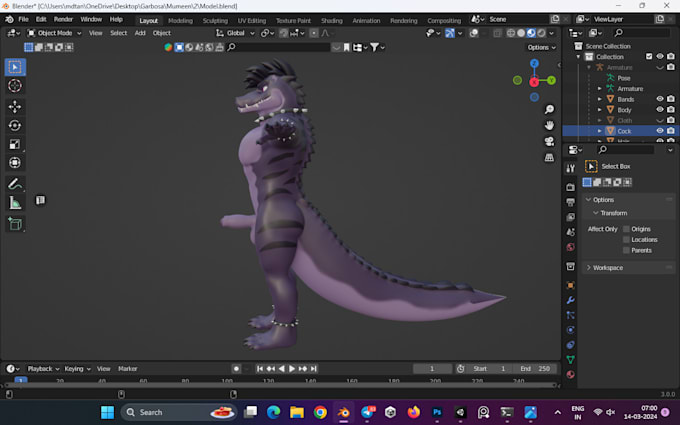680x425 pixels.
Task: Open the Keying dropdown in timeline
Action: [77, 369]
